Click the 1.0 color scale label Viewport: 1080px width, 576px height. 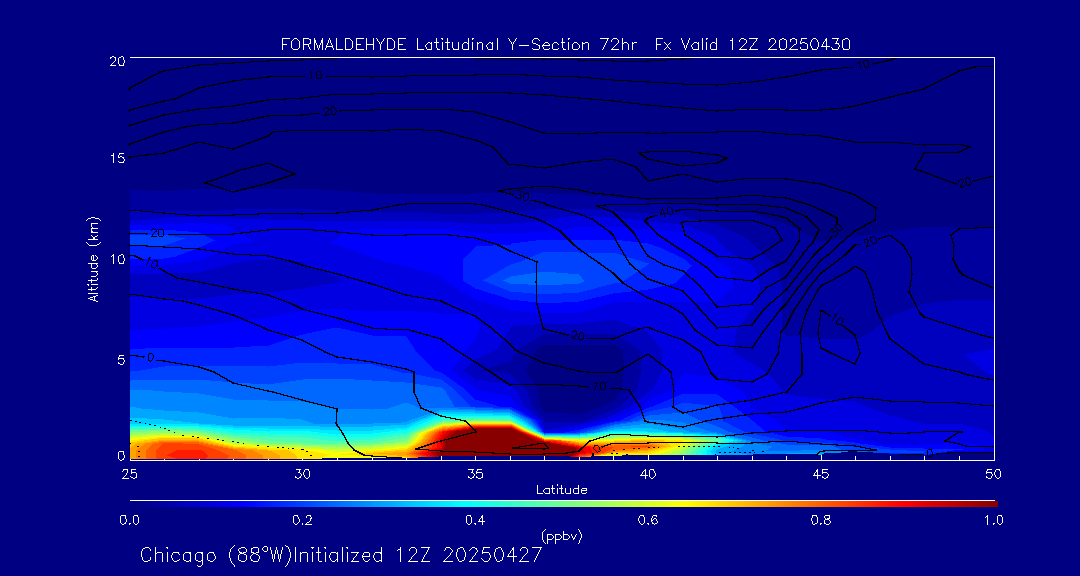(994, 520)
